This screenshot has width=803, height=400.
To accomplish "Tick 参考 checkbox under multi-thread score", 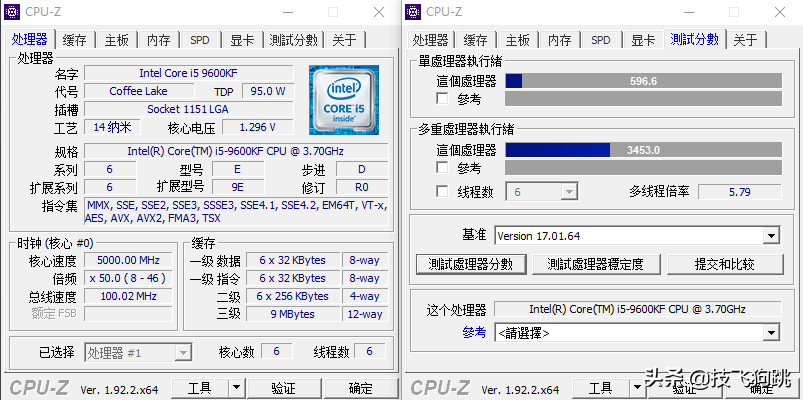I will [442, 168].
